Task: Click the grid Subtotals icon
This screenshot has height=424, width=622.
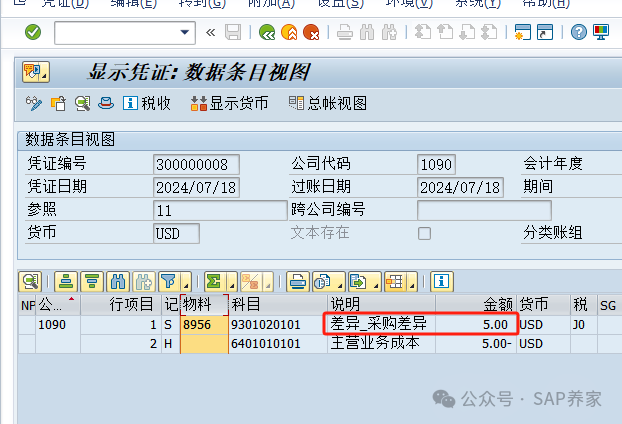Action: click(x=250, y=282)
